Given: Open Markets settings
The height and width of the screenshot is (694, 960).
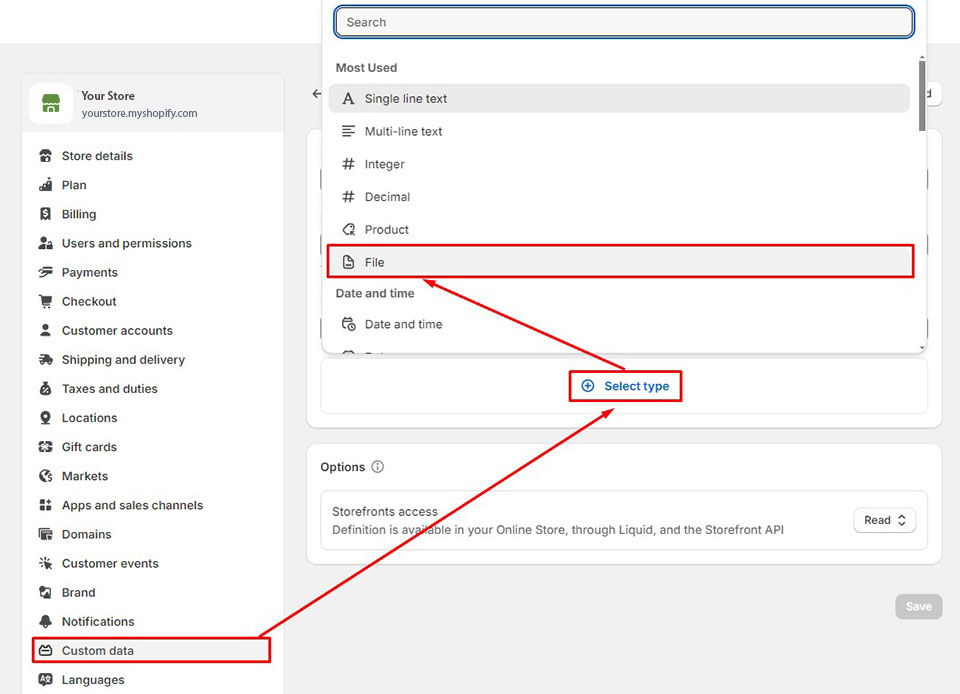Looking at the screenshot, I should [x=84, y=476].
